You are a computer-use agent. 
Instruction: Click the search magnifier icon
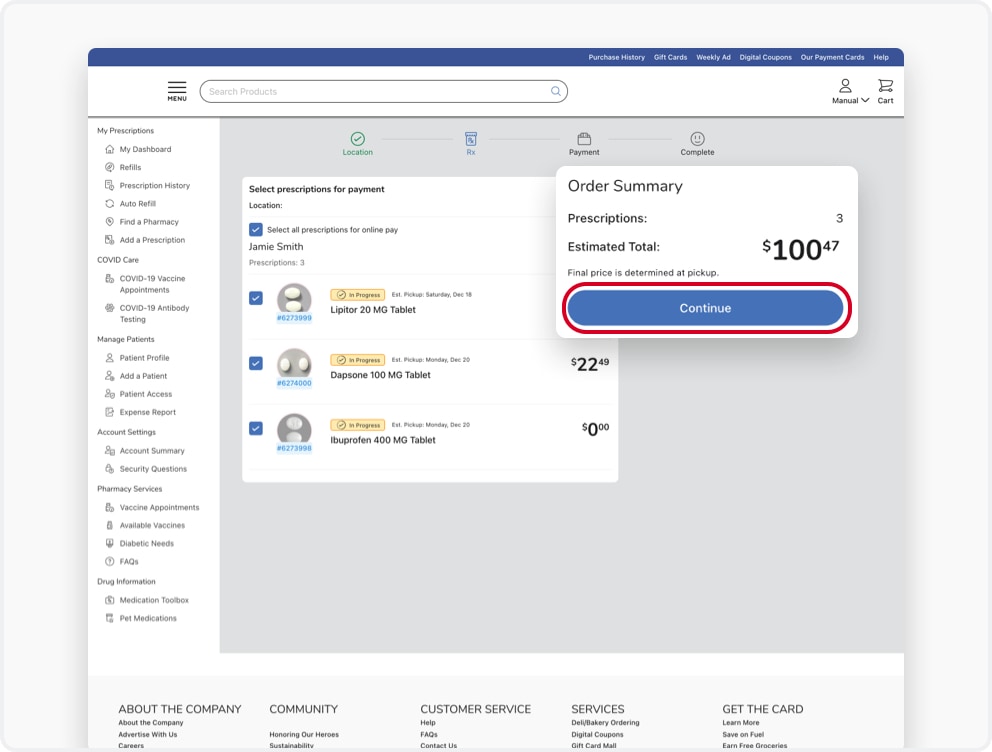[x=555, y=91]
